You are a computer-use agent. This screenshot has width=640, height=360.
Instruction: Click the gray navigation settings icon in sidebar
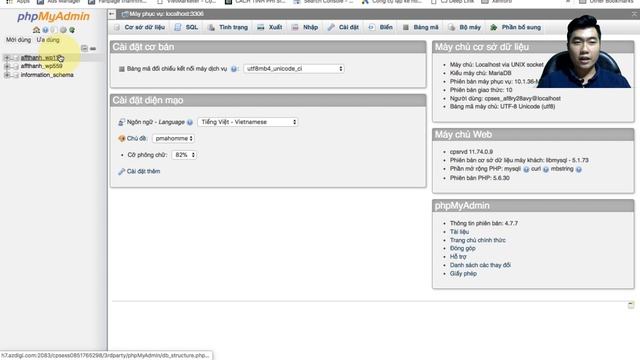(63, 30)
